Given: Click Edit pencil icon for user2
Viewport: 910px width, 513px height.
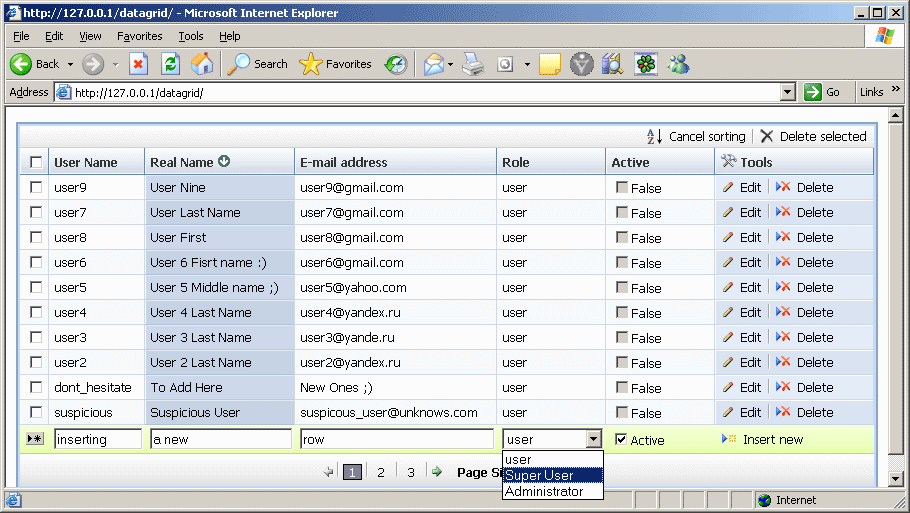Looking at the screenshot, I should point(728,362).
